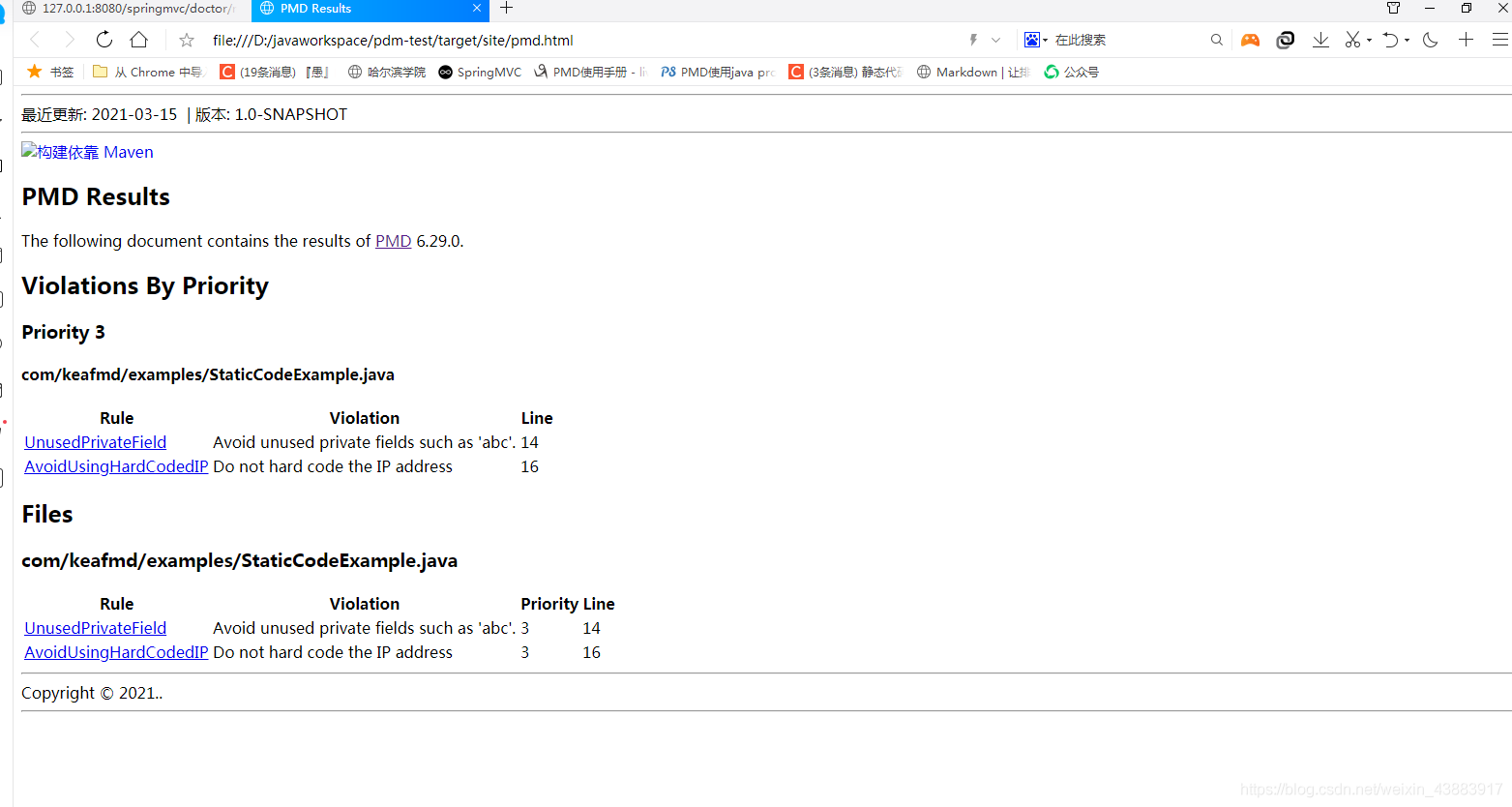Open the (3条消息) 静态代码 bookmark
The height and width of the screenshot is (807, 1512).
[845, 72]
